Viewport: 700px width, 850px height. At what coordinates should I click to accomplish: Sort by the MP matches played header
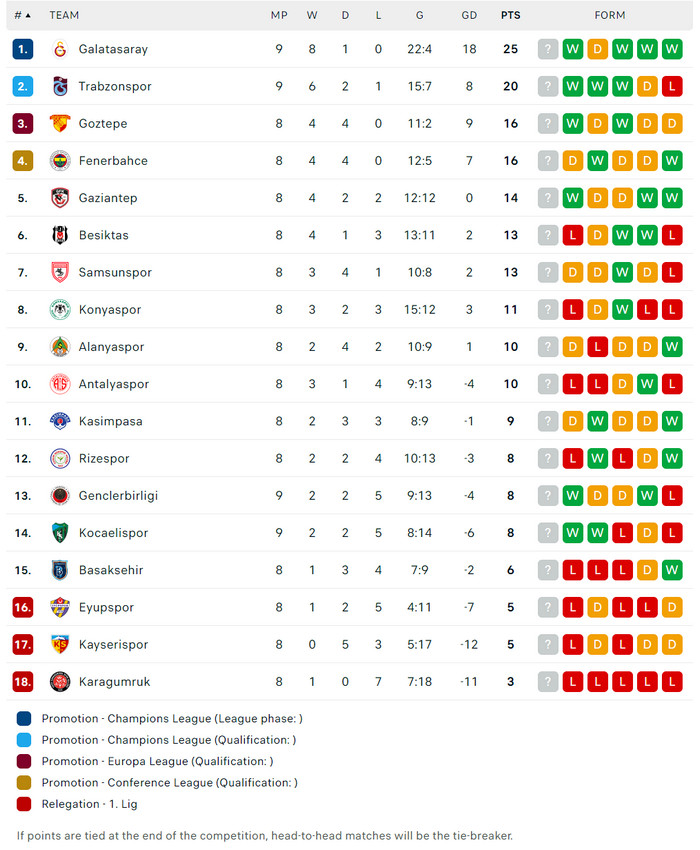279,15
